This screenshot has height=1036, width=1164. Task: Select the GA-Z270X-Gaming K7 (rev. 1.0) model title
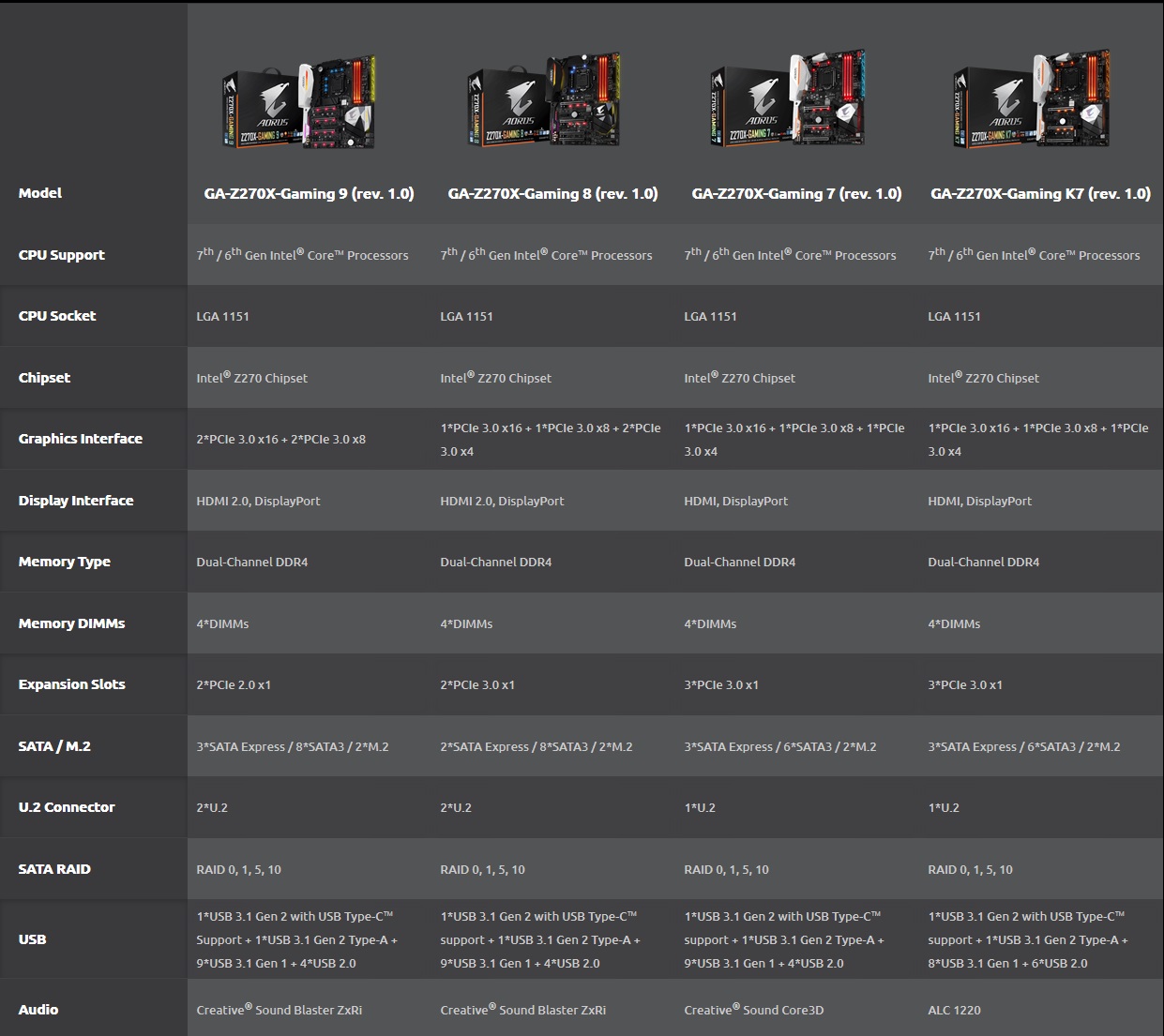click(1040, 194)
